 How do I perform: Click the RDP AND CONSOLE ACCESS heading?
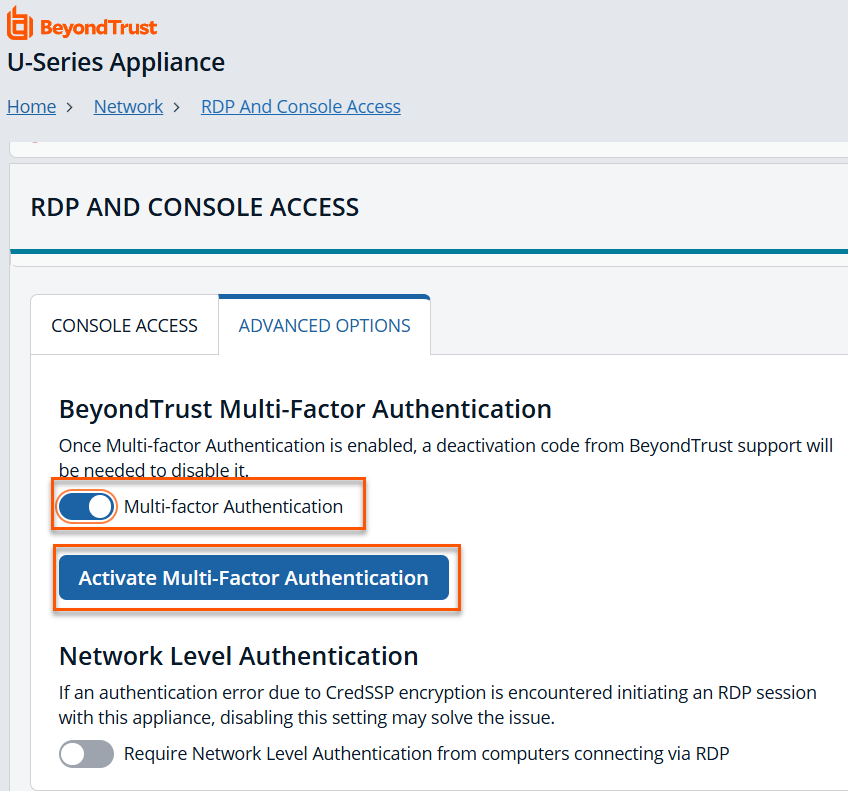click(x=195, y=207)
